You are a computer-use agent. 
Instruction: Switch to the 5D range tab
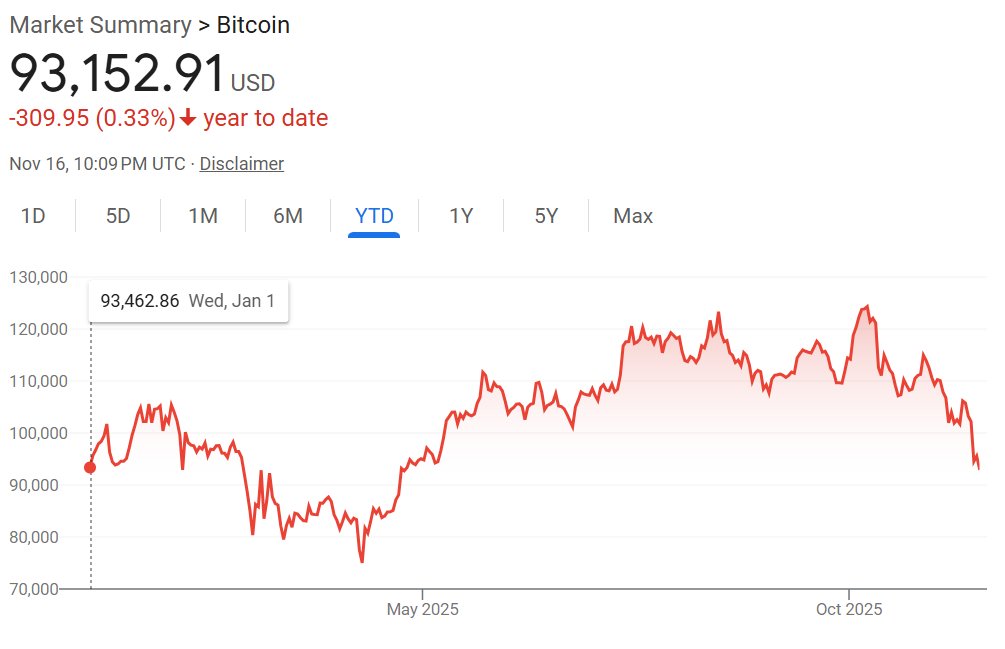[118, 216]
